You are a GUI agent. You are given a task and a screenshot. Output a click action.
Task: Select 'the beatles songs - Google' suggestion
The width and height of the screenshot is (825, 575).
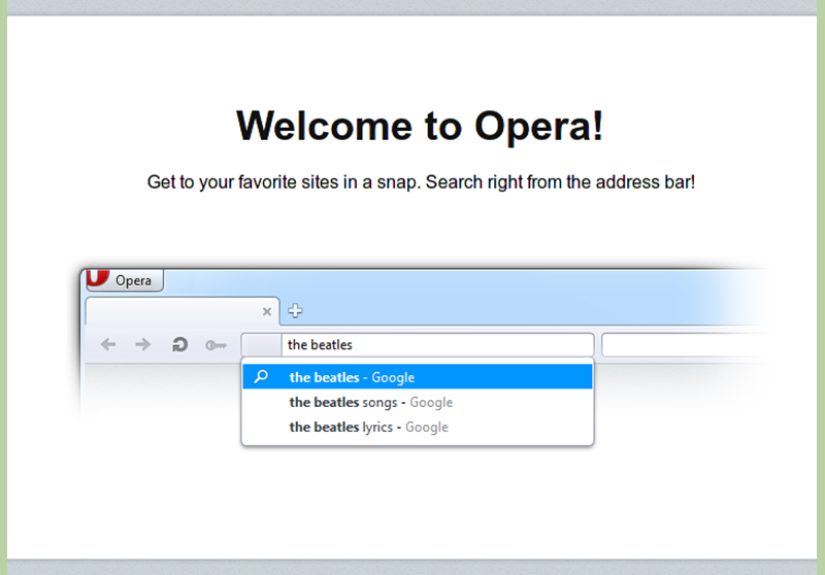click(417, 402)
